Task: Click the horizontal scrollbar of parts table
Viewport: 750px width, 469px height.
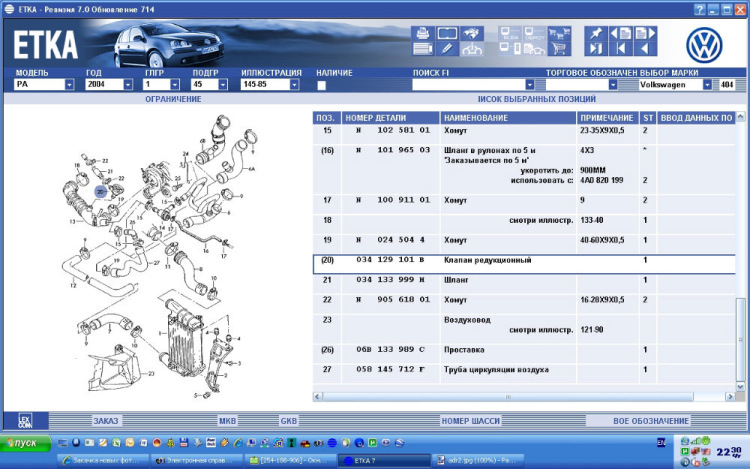Action: 508,397
